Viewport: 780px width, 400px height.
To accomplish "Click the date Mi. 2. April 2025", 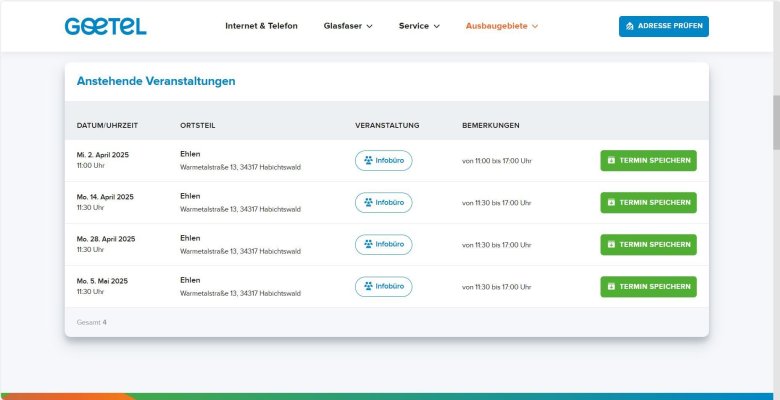I will pos(102,155).
